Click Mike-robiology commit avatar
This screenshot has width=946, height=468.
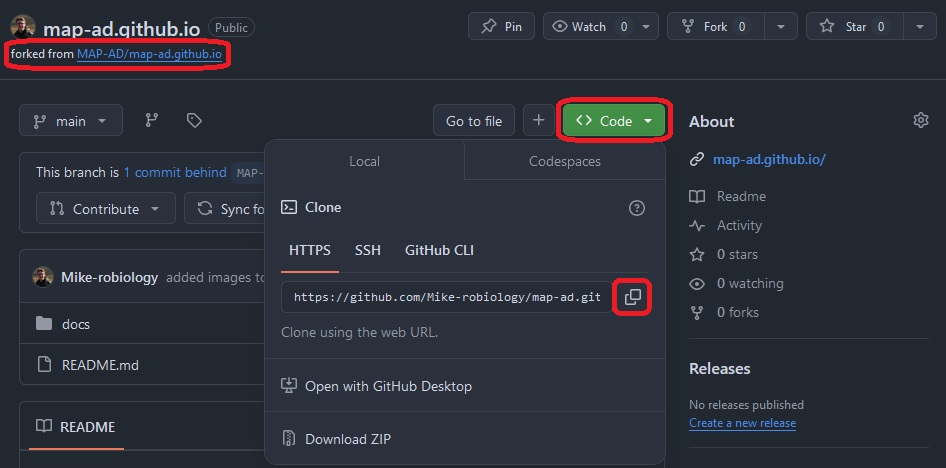click(x=43, y=277)
